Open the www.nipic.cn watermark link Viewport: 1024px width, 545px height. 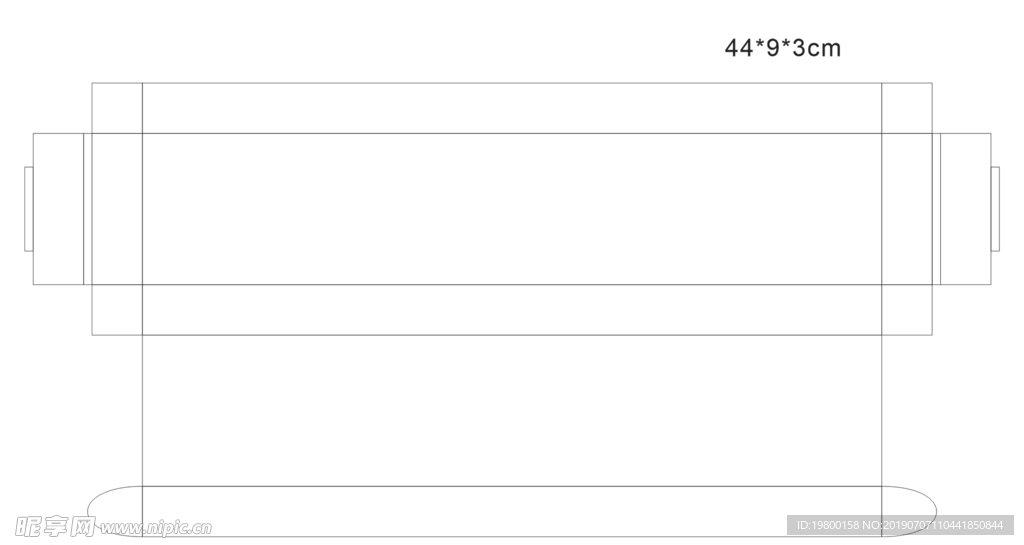(x=155, y=527)
